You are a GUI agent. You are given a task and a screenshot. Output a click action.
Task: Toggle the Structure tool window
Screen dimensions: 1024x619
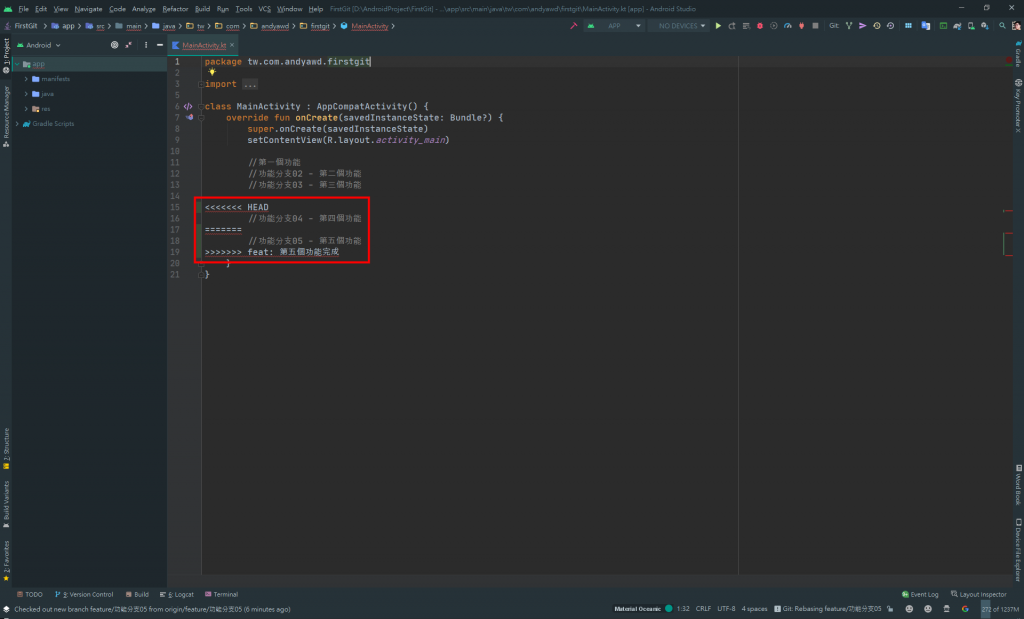[6, 449]
